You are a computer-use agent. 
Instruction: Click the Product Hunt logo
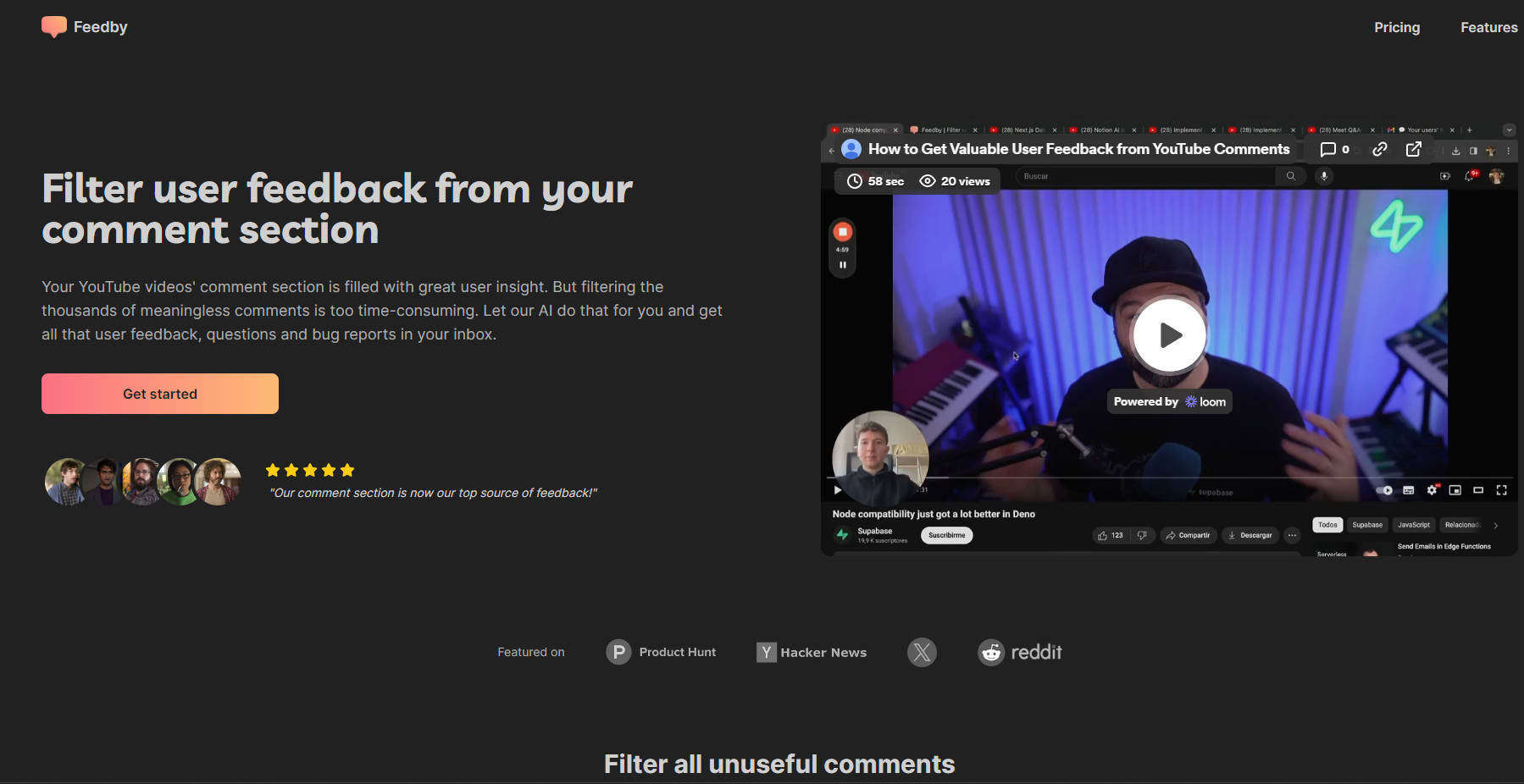[661, 652]
